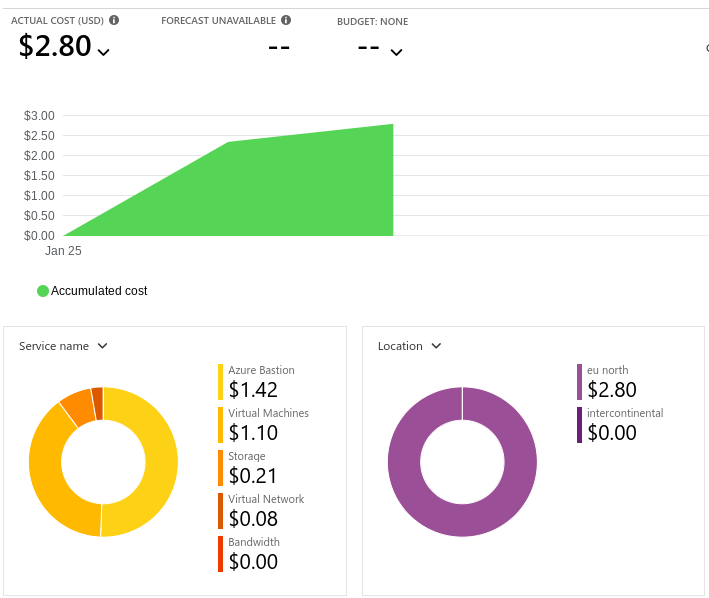Click the $0.08 Virtual Network cost value

click(253, 518)
